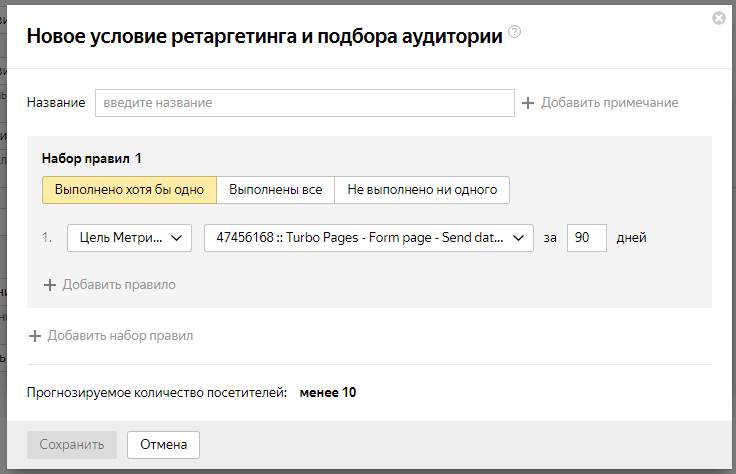Switch to 'Выполнены все' condition mode

pyautogui.click(x=276, y=190)
